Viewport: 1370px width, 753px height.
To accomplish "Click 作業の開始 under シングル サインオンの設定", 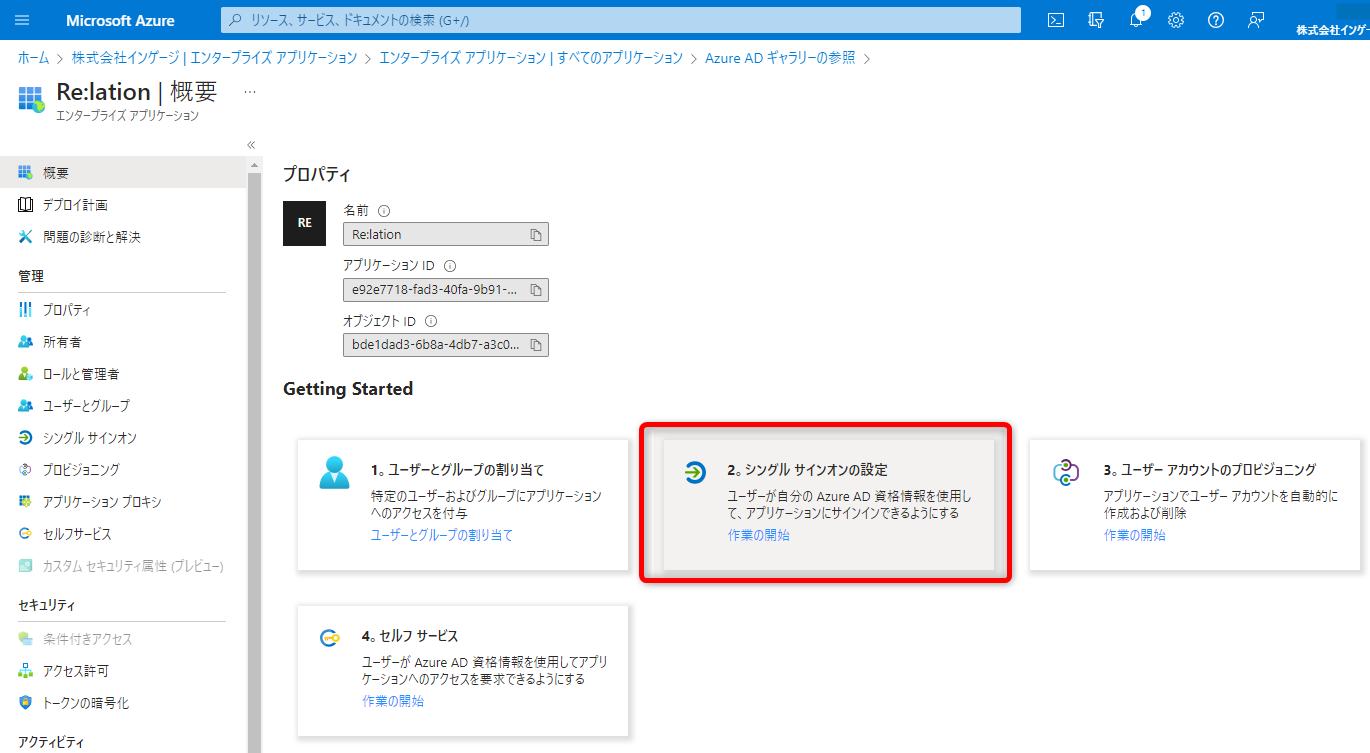I will pos(758,535).
